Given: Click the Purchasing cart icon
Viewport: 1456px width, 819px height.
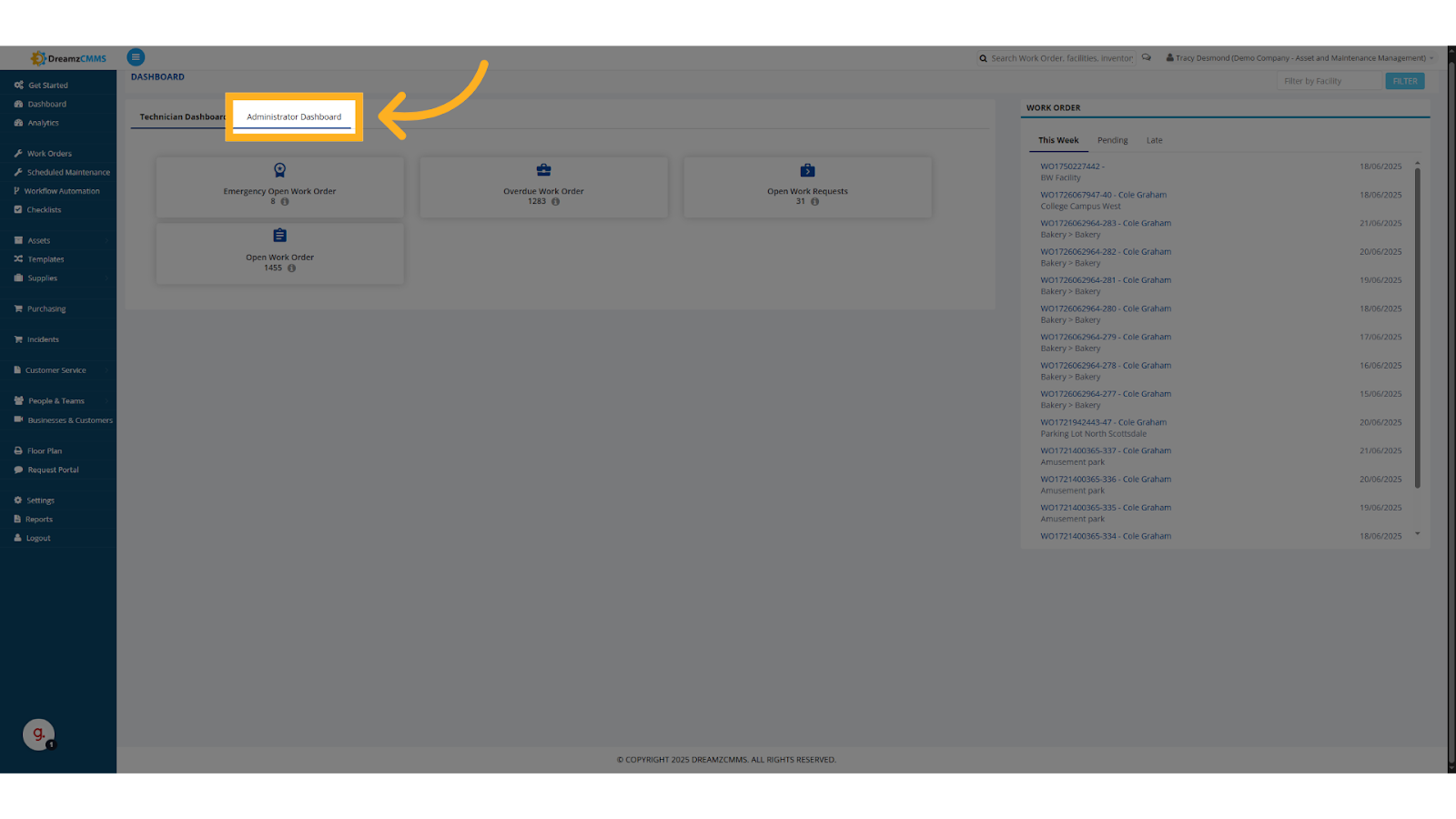Looking at the screenshot, I should 18,308.
